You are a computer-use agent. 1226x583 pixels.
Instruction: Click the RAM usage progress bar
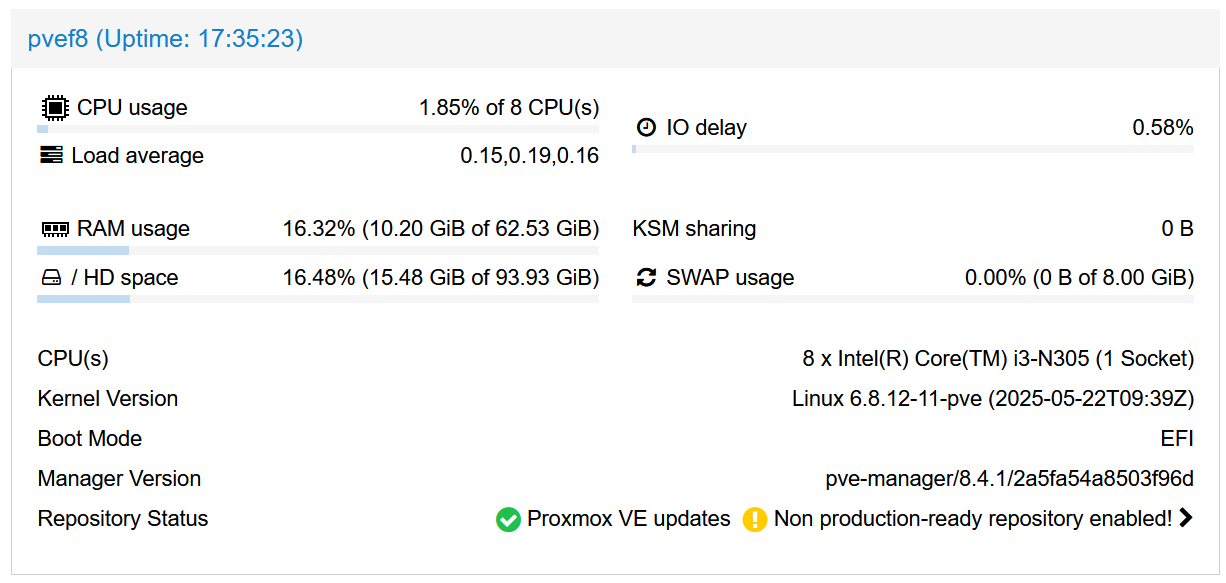coord(318,250)
